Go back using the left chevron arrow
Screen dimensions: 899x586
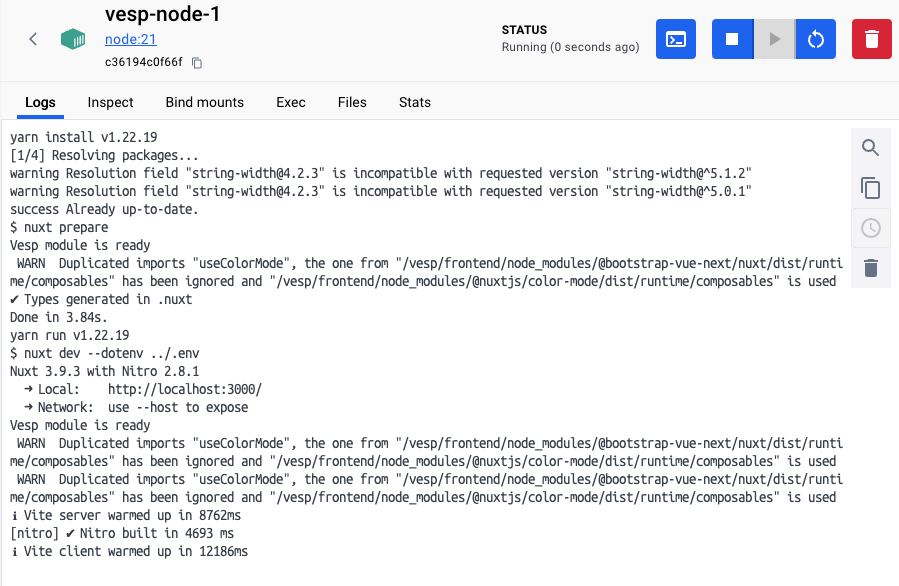pos(33,39)
